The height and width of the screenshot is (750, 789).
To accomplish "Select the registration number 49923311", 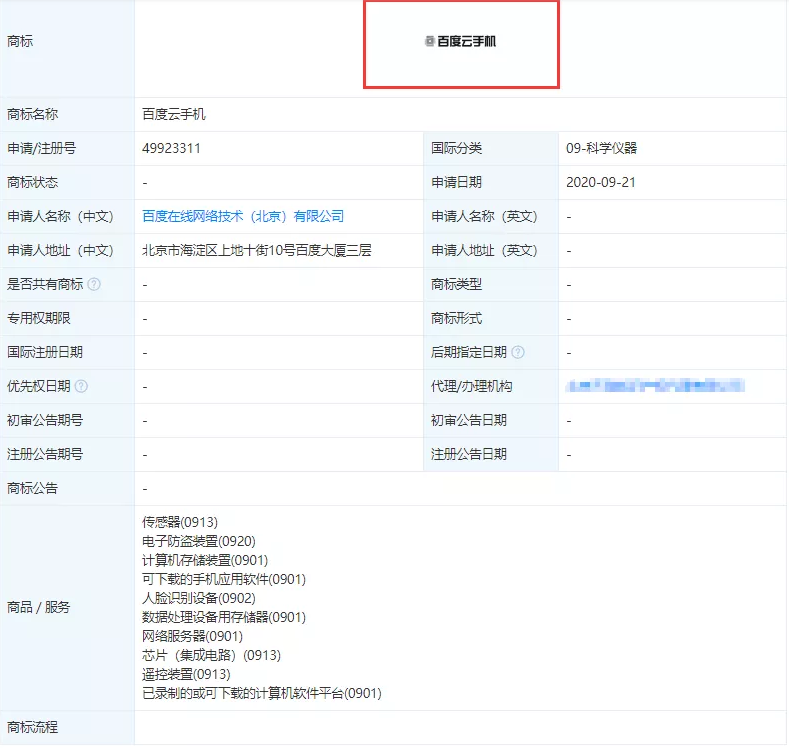I will click(171, 148).
